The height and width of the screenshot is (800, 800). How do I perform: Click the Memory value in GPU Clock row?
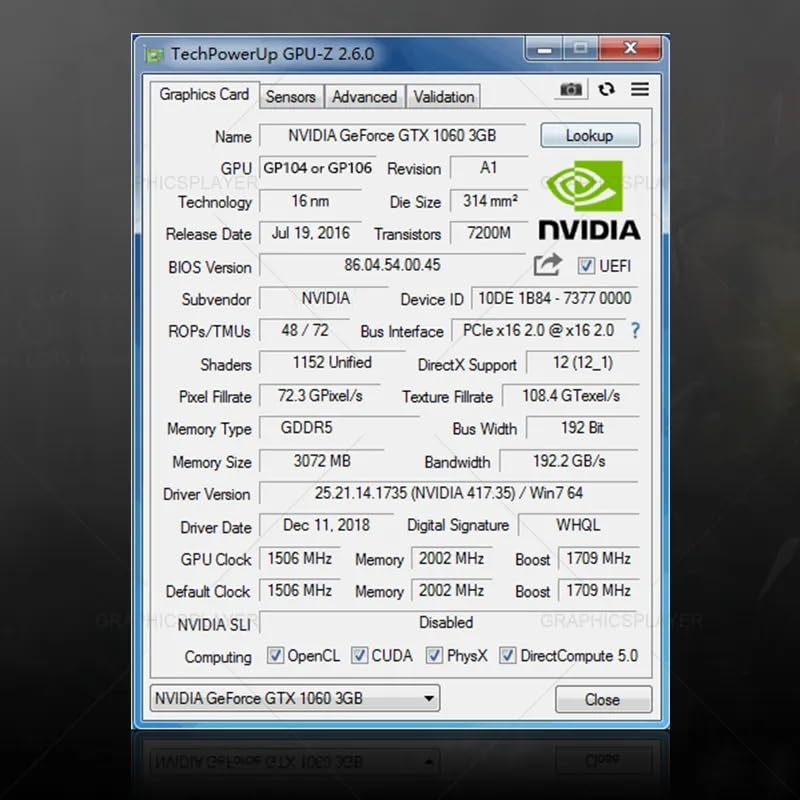pos(452,558)
